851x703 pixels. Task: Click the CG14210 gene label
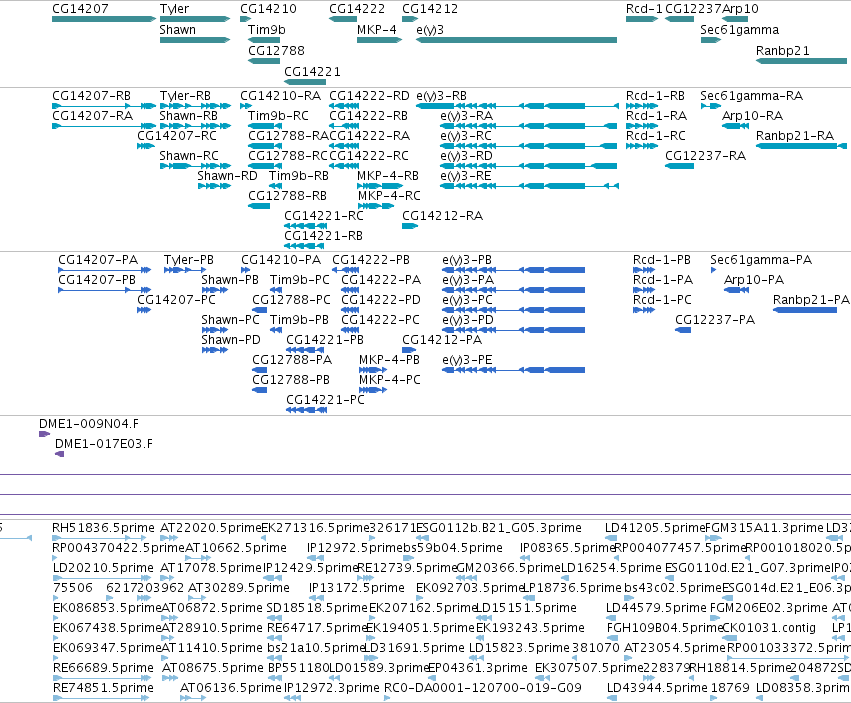pos(269,9)
